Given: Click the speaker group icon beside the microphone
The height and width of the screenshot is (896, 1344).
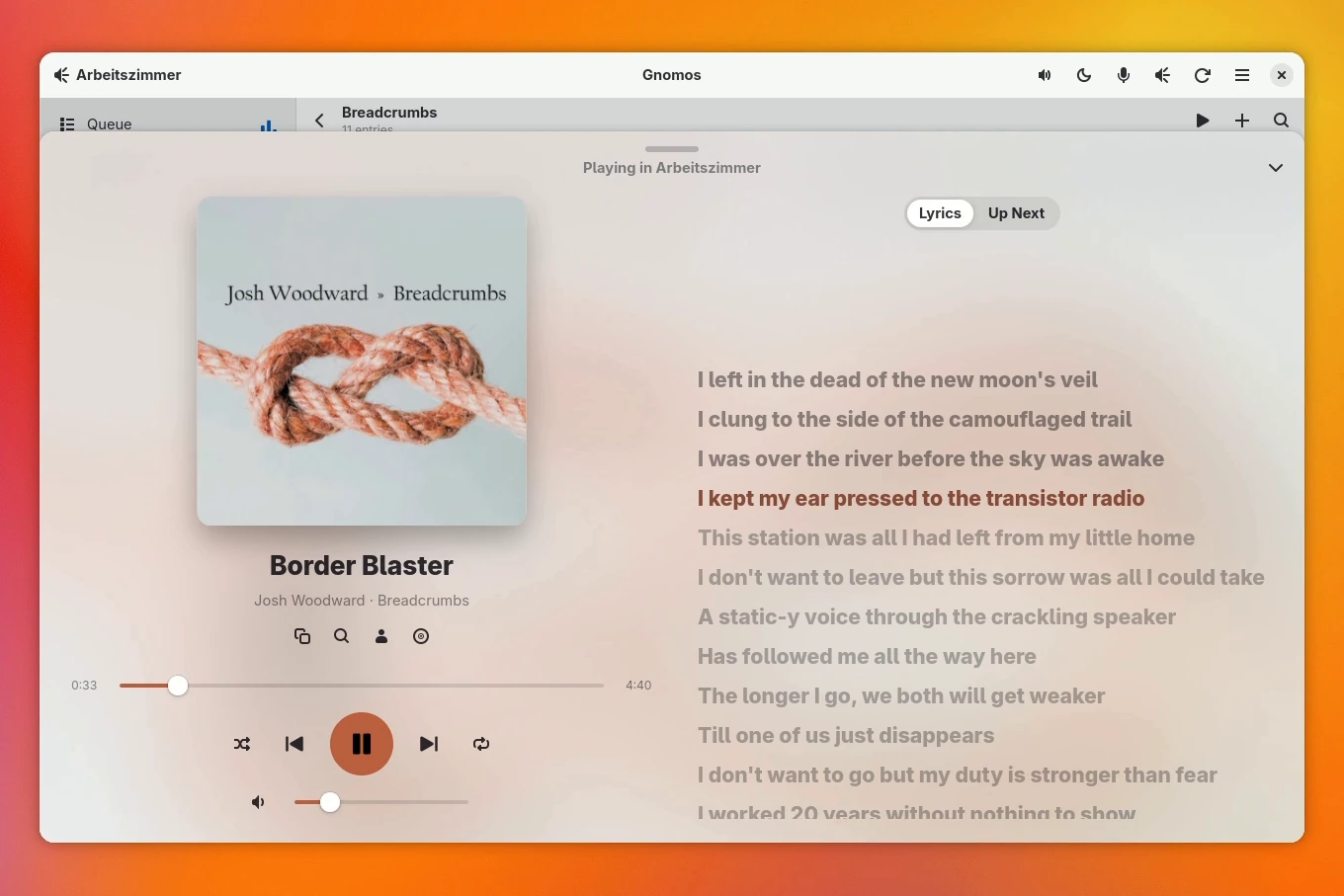Looking at the screenshot, I should tap(1163, 75).
